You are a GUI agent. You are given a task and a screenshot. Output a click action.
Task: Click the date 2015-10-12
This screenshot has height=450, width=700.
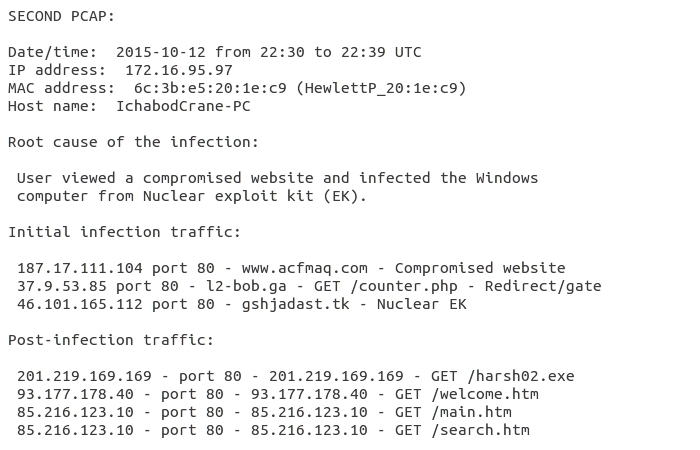(x=161, y=52)
